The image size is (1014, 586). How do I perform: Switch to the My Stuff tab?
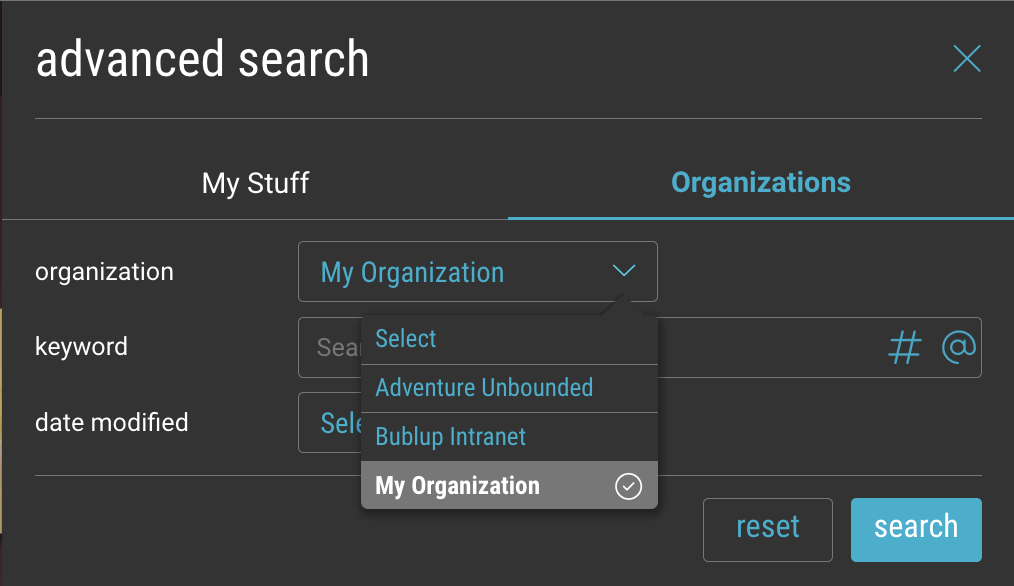pos(255,183)
